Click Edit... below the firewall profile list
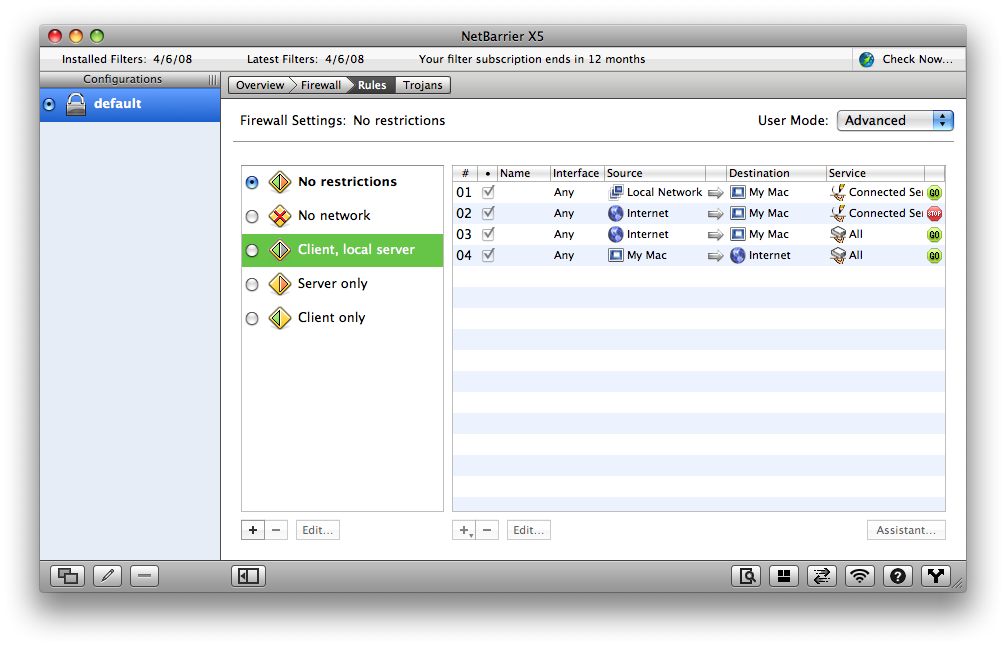The image size is (1006, 647). 318,530
